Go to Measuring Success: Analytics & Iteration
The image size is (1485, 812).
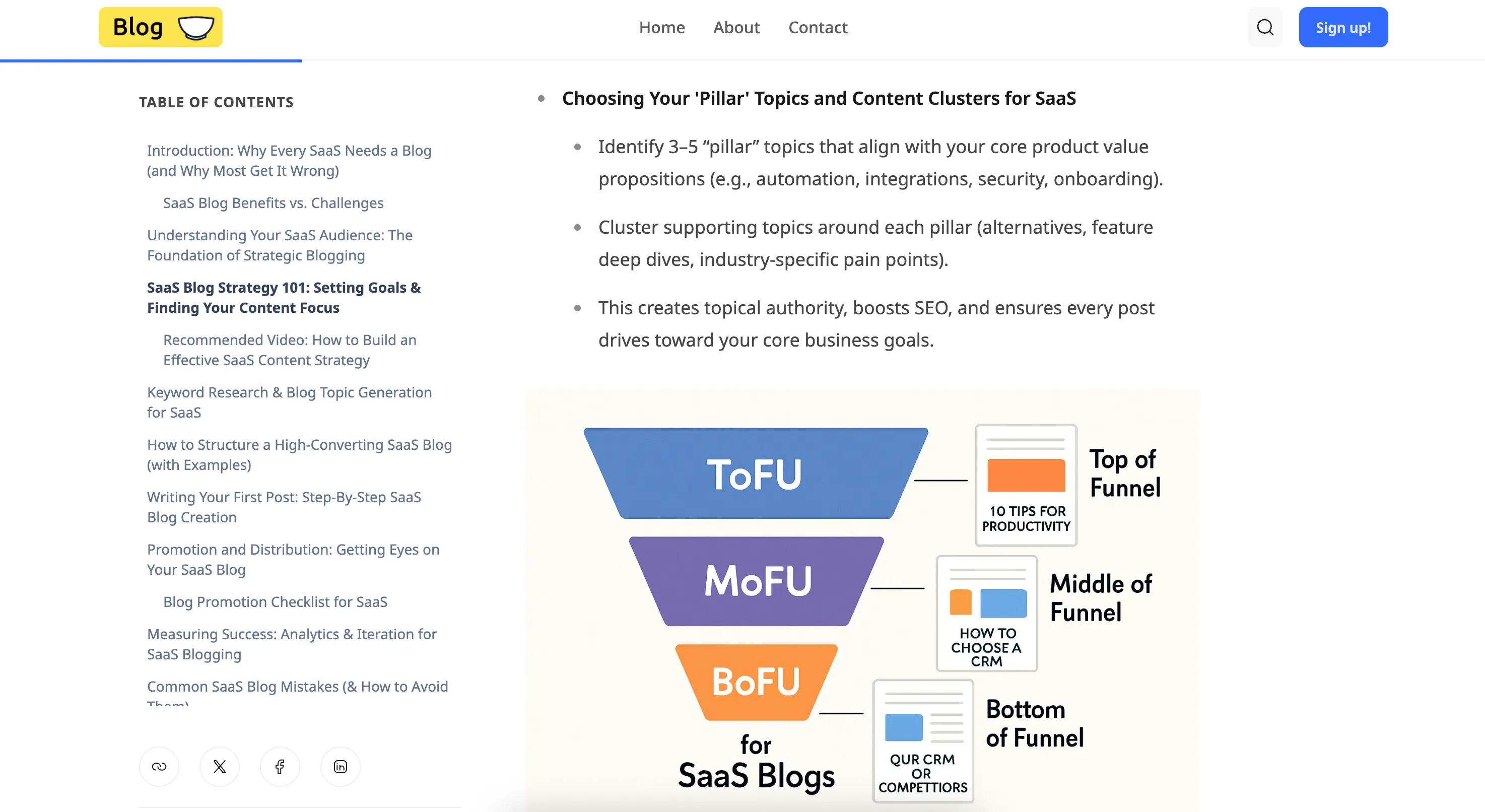[292, 644]
